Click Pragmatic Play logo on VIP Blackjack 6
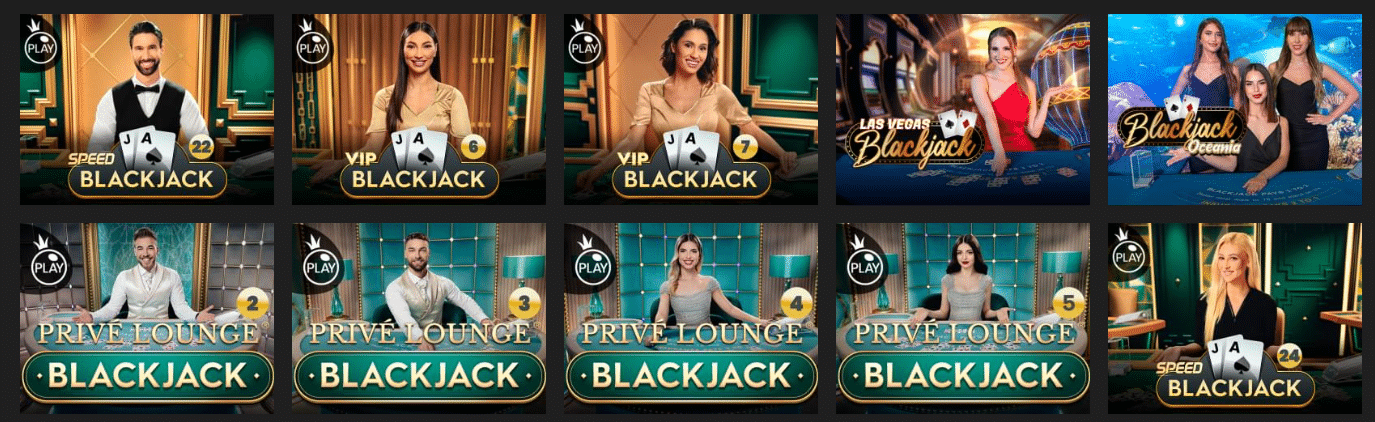The width and height of the screenshot is (1375, 422). 313,42
